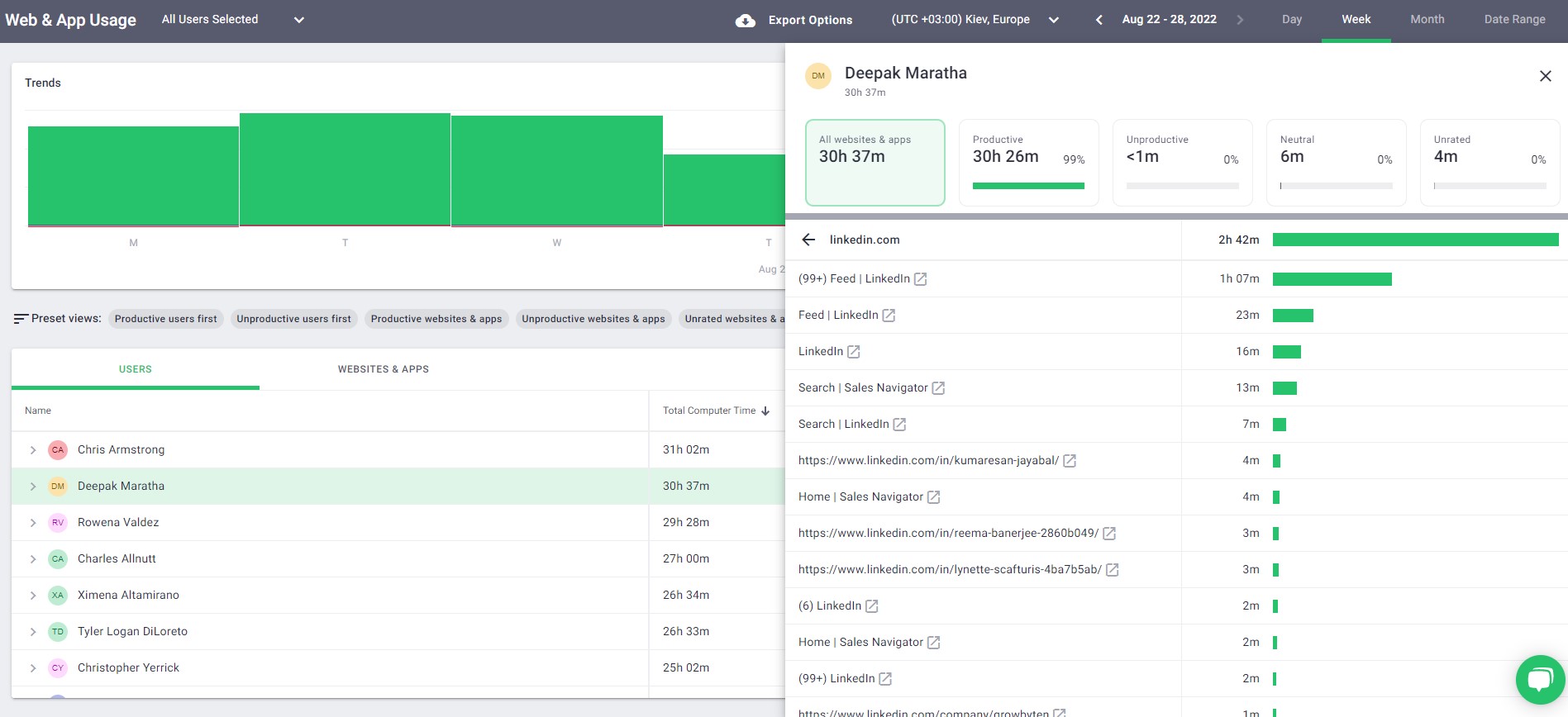Go back using the arrow beside linkedin.com

[808, 240]
